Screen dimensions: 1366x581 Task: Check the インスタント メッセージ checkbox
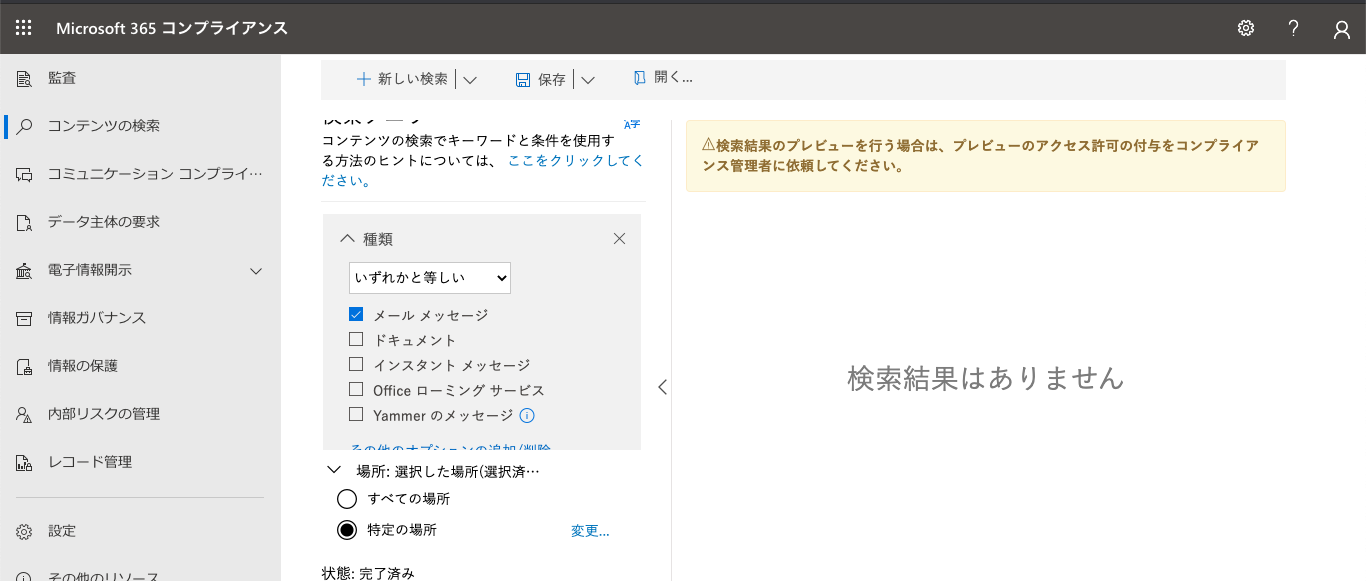(x=356, y=364)
